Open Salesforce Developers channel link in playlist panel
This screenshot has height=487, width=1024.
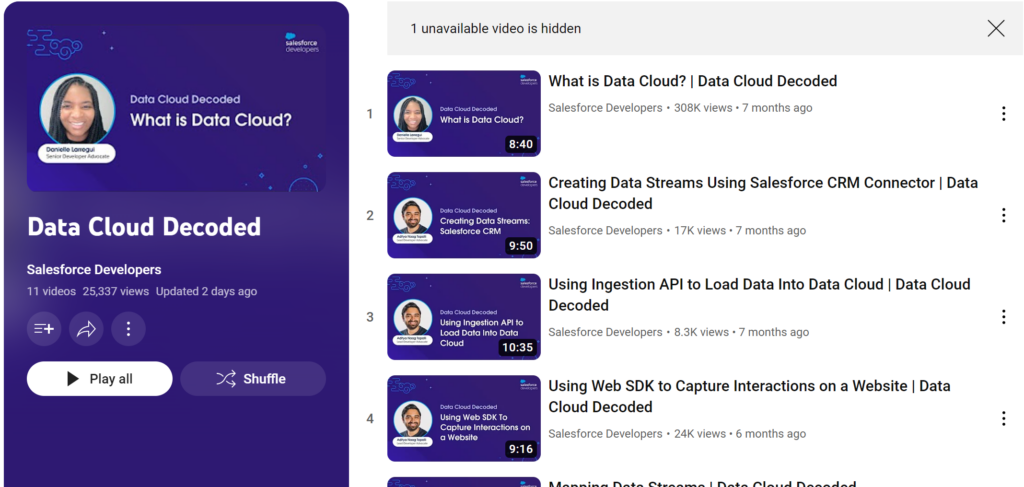[x=94, y=270]
